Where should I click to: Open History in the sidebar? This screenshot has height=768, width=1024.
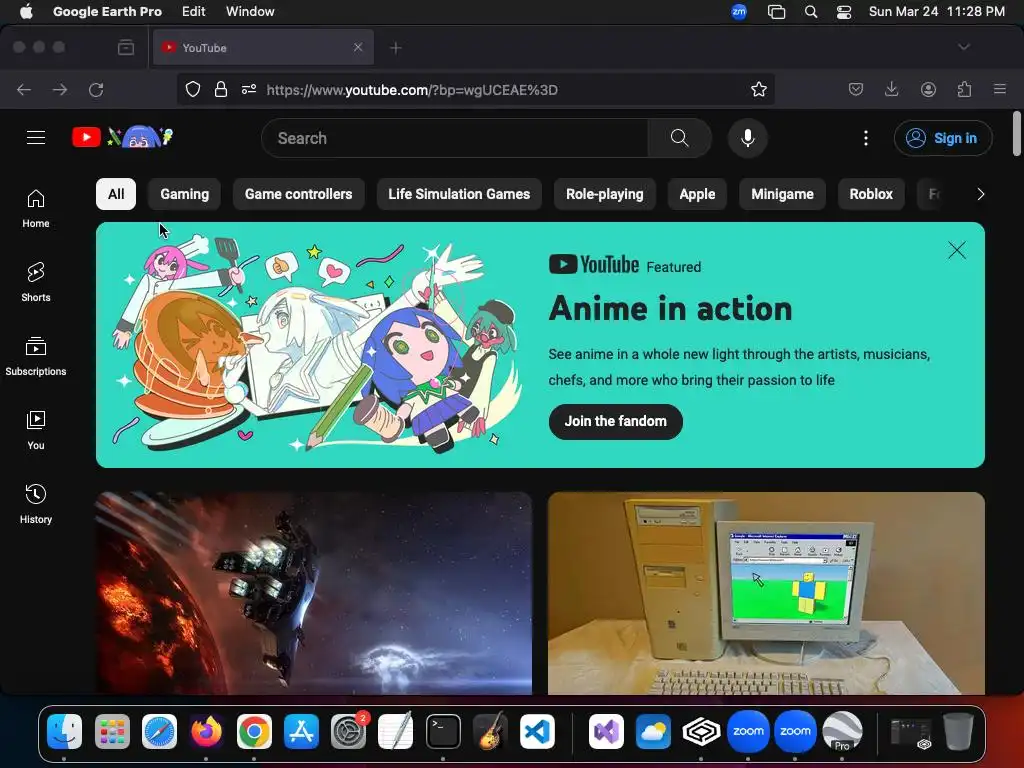[36, 504]
